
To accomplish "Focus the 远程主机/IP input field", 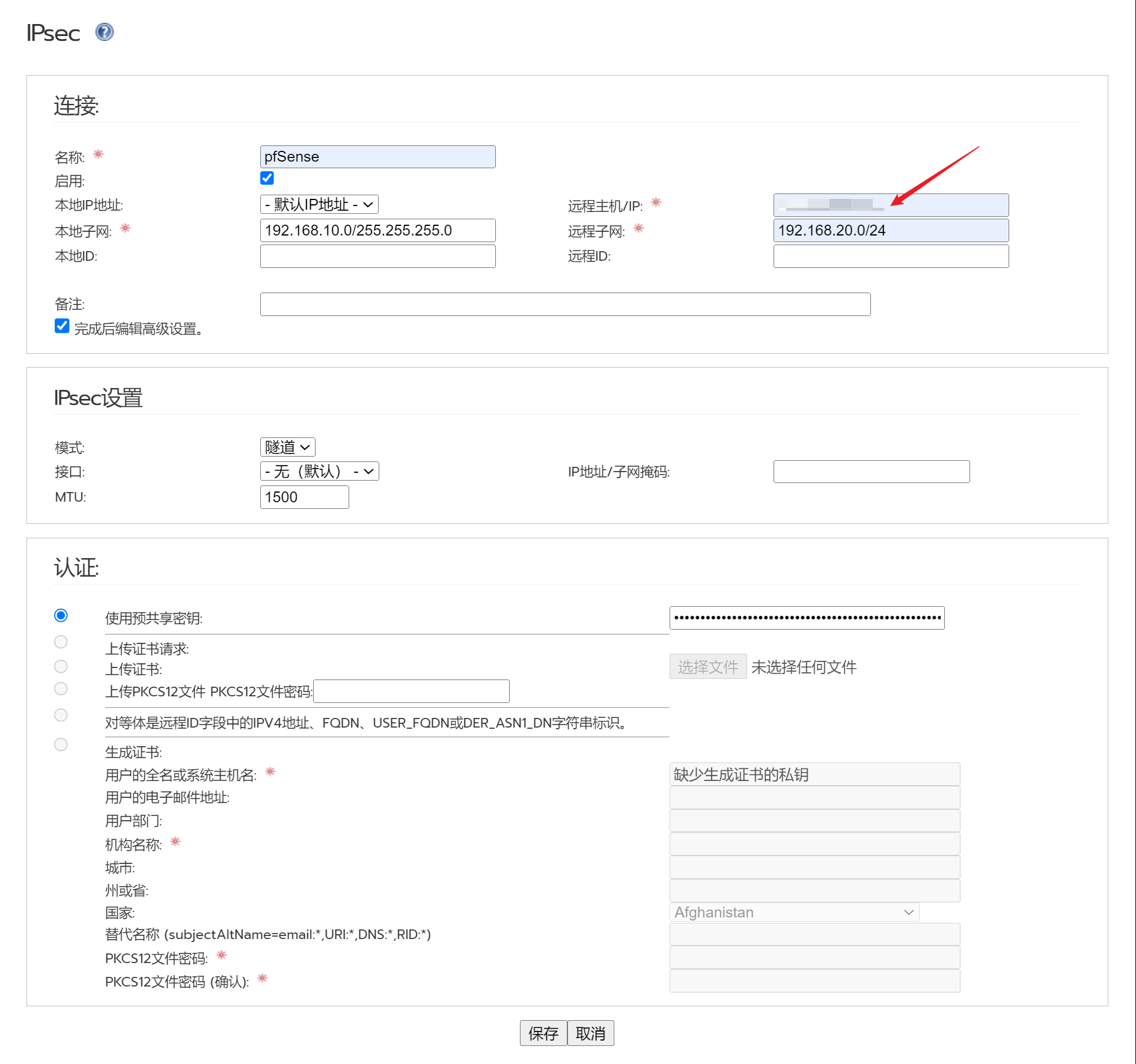I will (x=890, y=205).
